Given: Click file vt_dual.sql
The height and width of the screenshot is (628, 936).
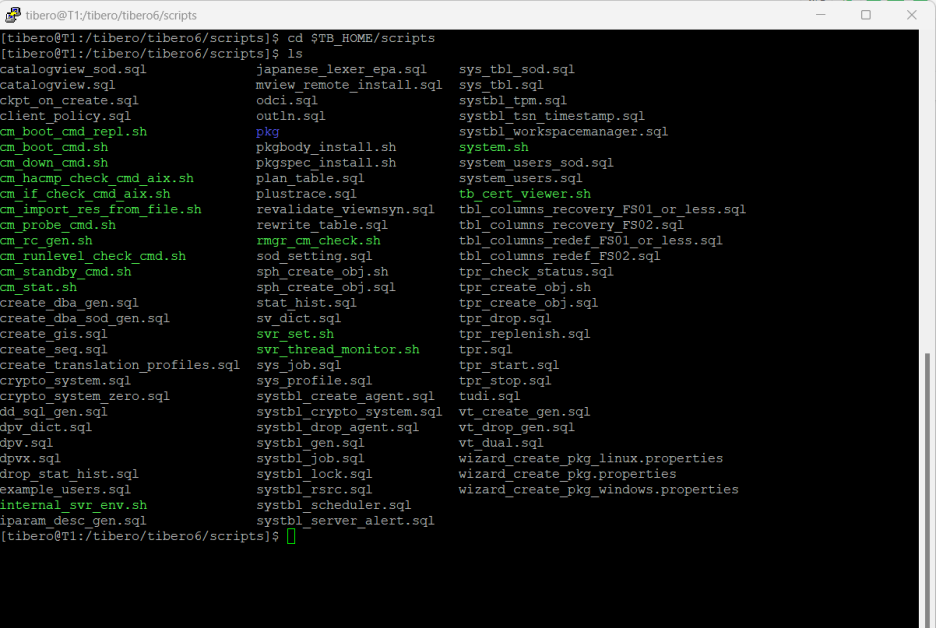Looking at the screenshot, I should click(501, 443).
